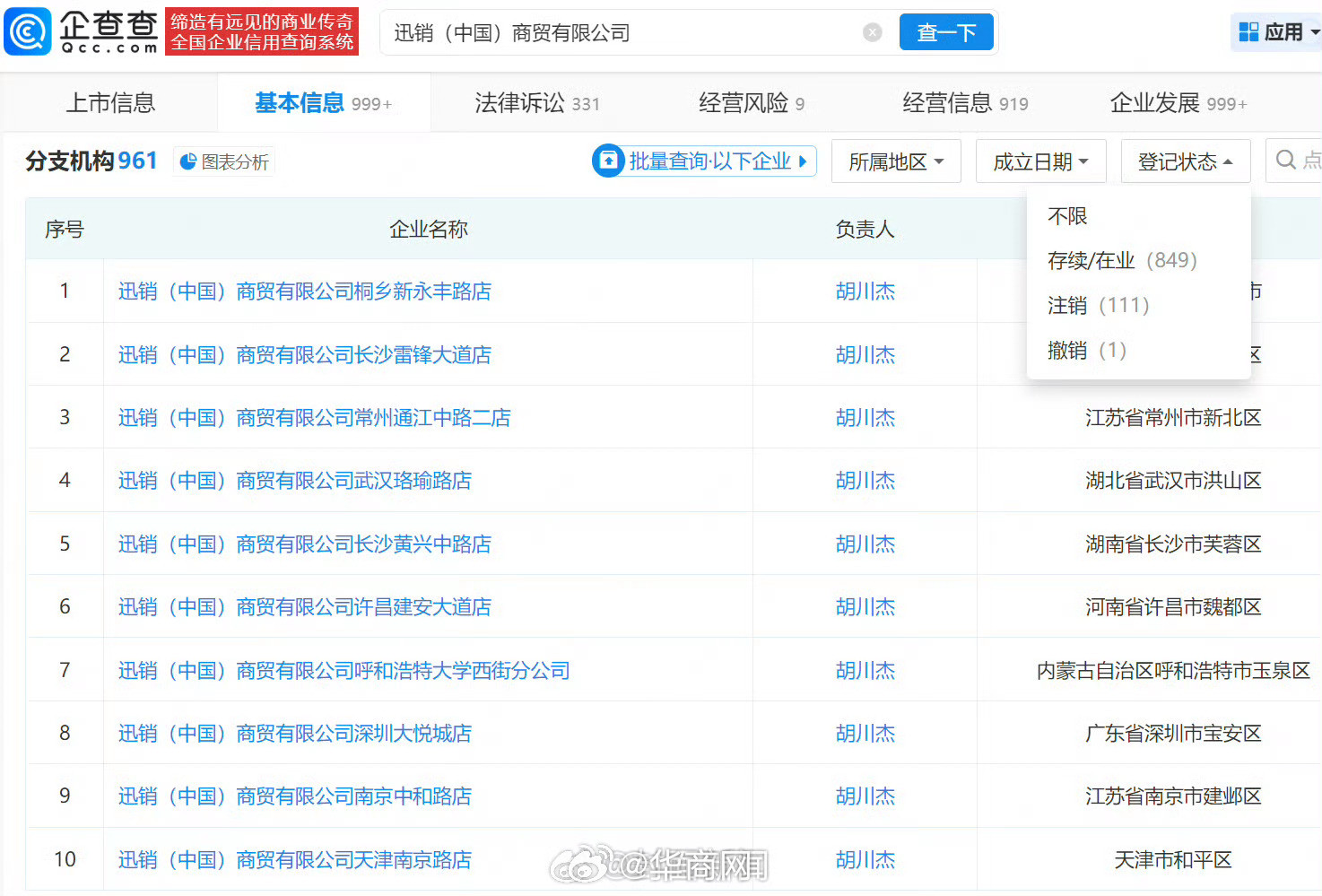This screenshot has width=1322, height=896.
Task: Open the 所属地区 region dropdown
Action: [895, 161]
